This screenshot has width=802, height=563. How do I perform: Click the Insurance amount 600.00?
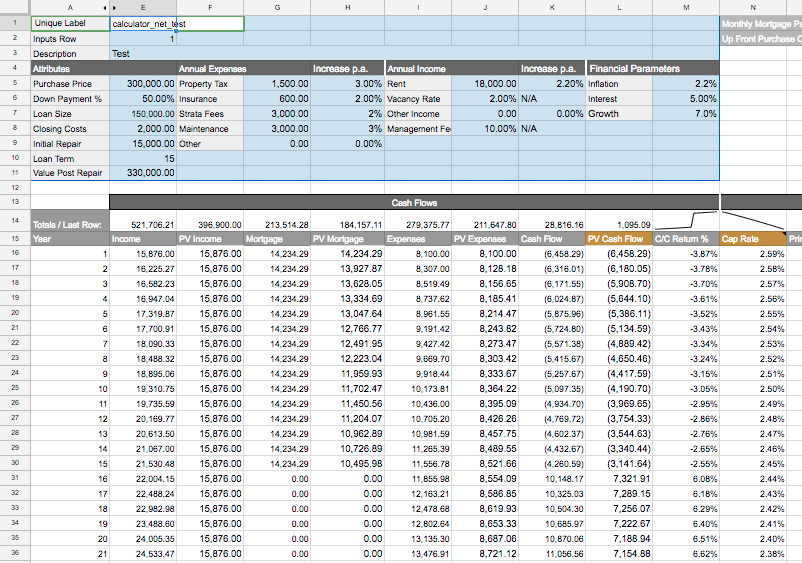point(277,99)
